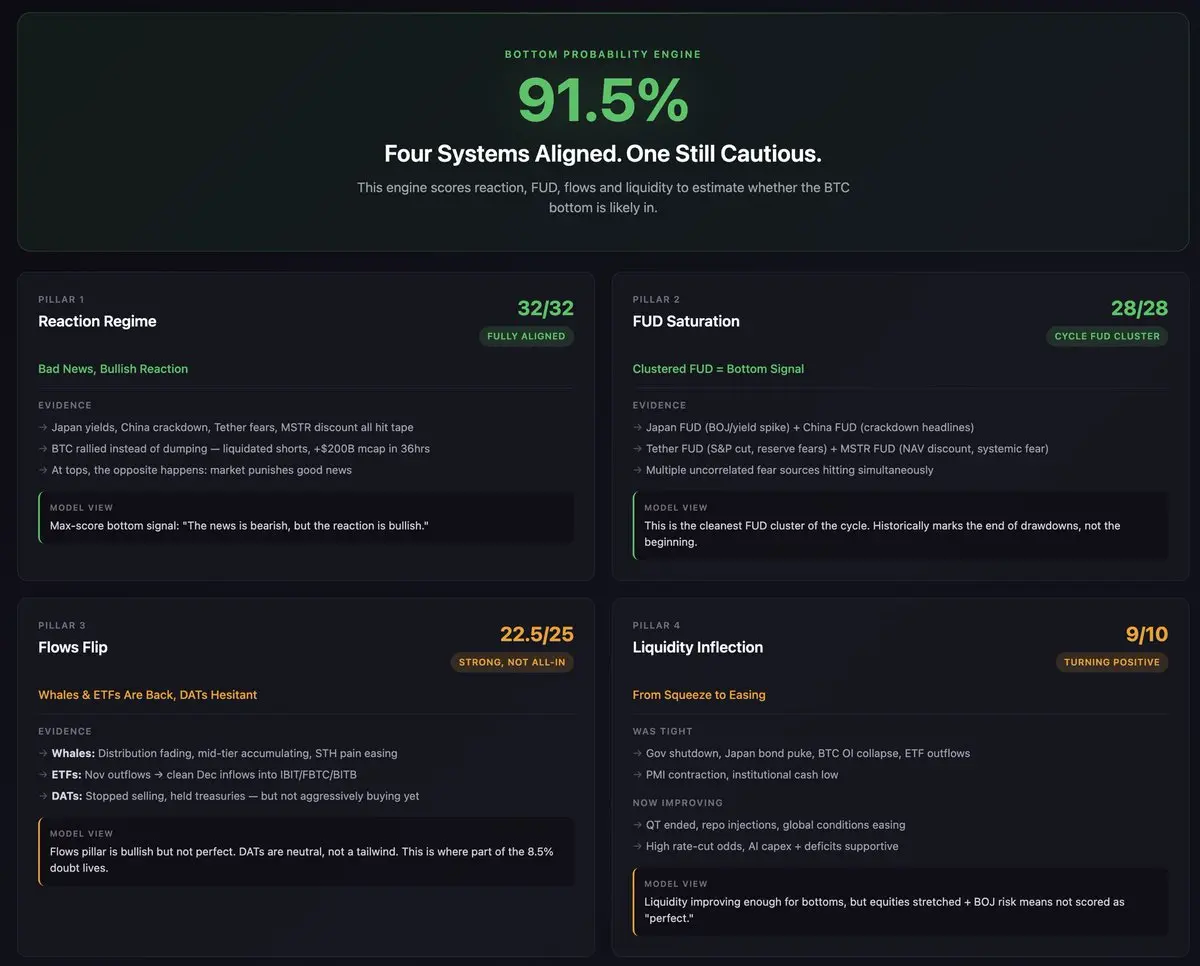Click the 32/32 score in Pillar 1

[x=545, y=308]
